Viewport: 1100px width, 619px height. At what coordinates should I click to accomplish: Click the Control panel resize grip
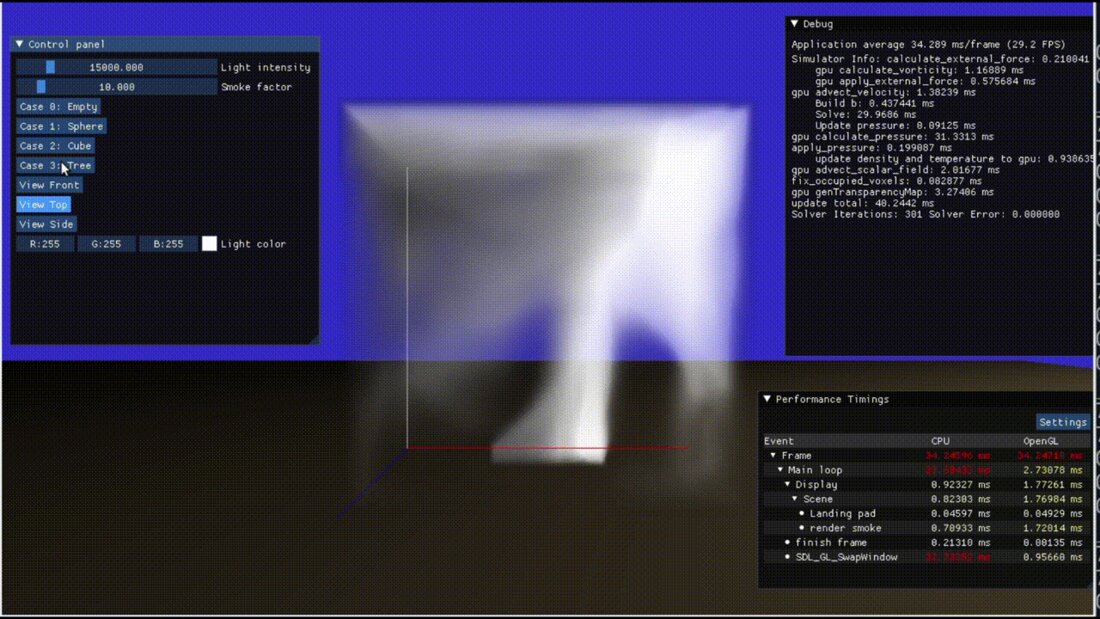(314, 339)
